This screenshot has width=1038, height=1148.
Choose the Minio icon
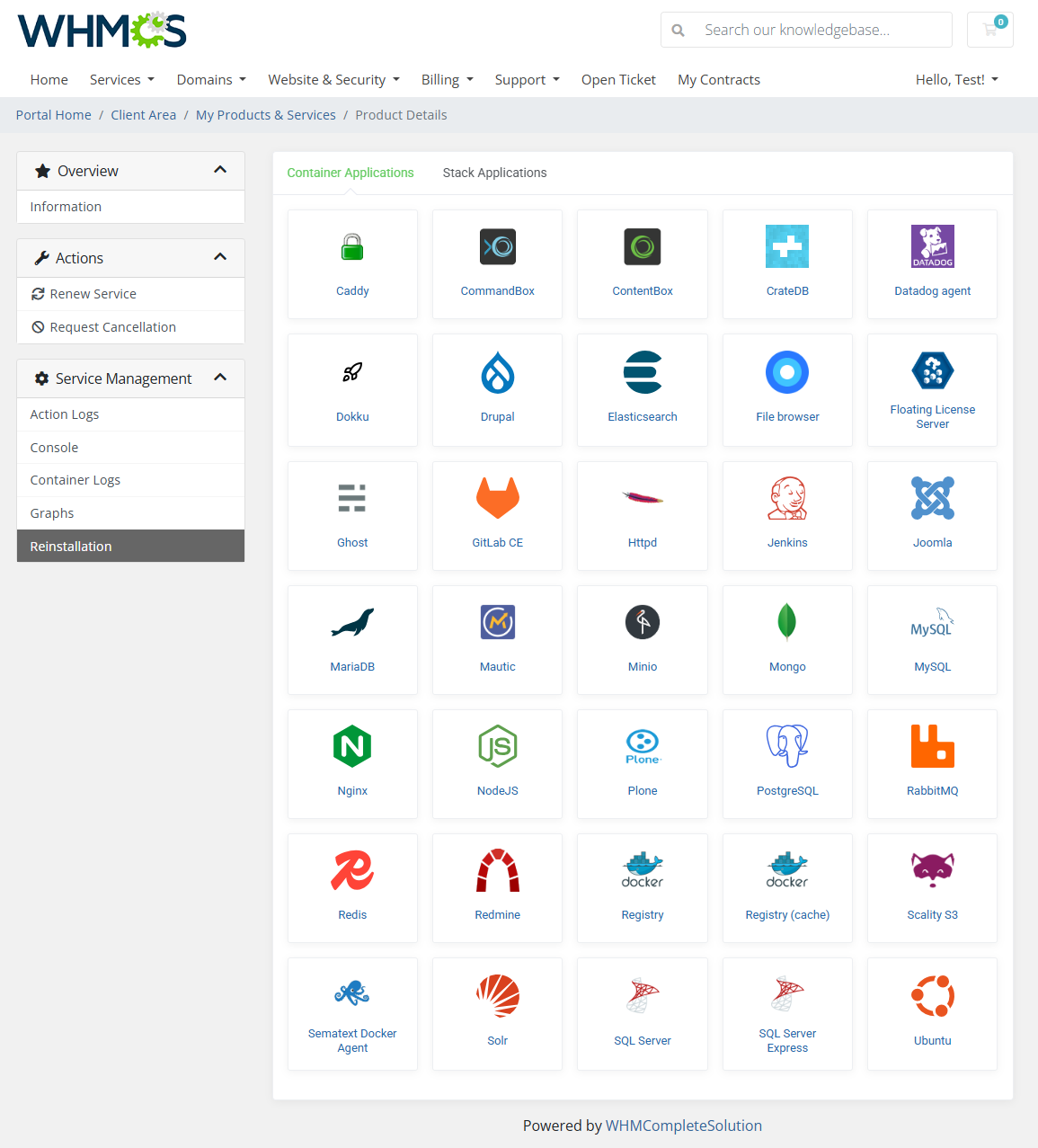click(x=643, y=622)
